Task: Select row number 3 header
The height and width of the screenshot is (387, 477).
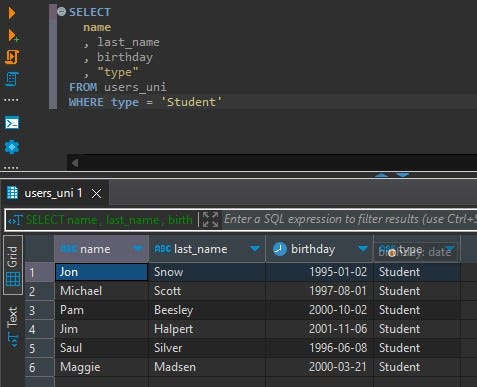Action: tap(40, 310)
